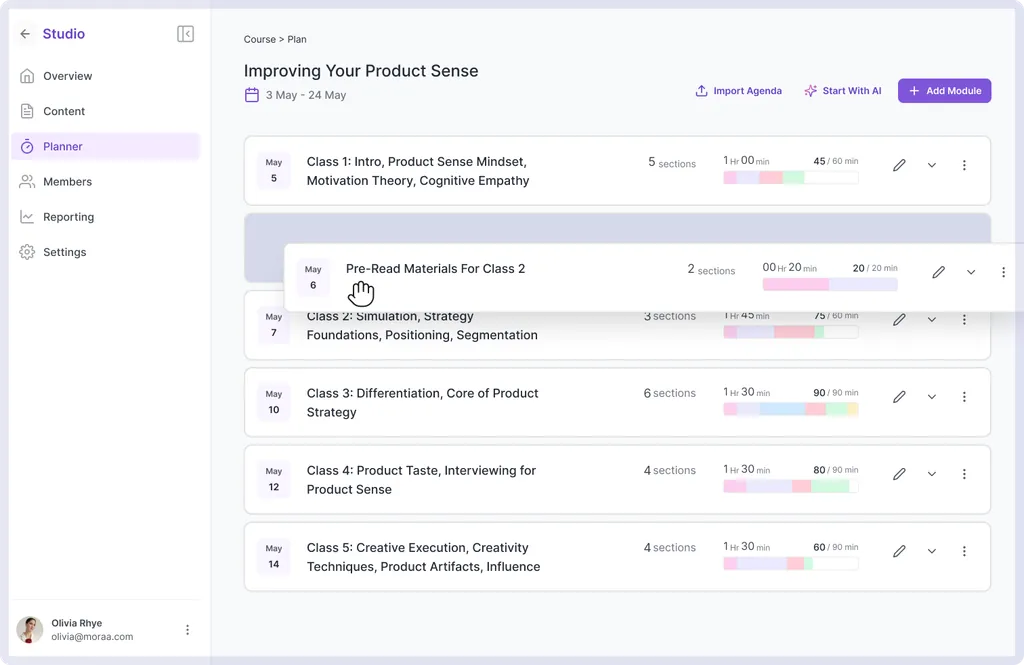Open more options for Class 3
This screenshot has height=665, width=1024.
coord(964,397)
